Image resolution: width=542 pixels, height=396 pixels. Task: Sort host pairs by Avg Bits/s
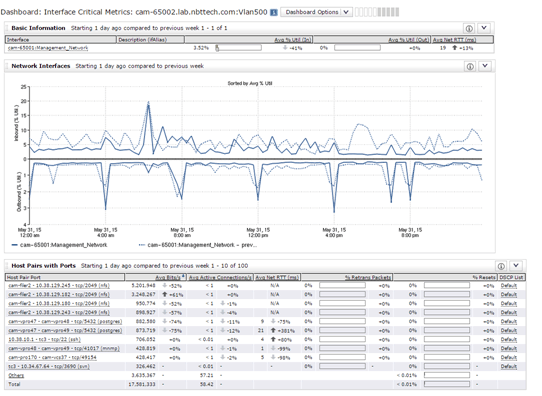coord(168,277)
